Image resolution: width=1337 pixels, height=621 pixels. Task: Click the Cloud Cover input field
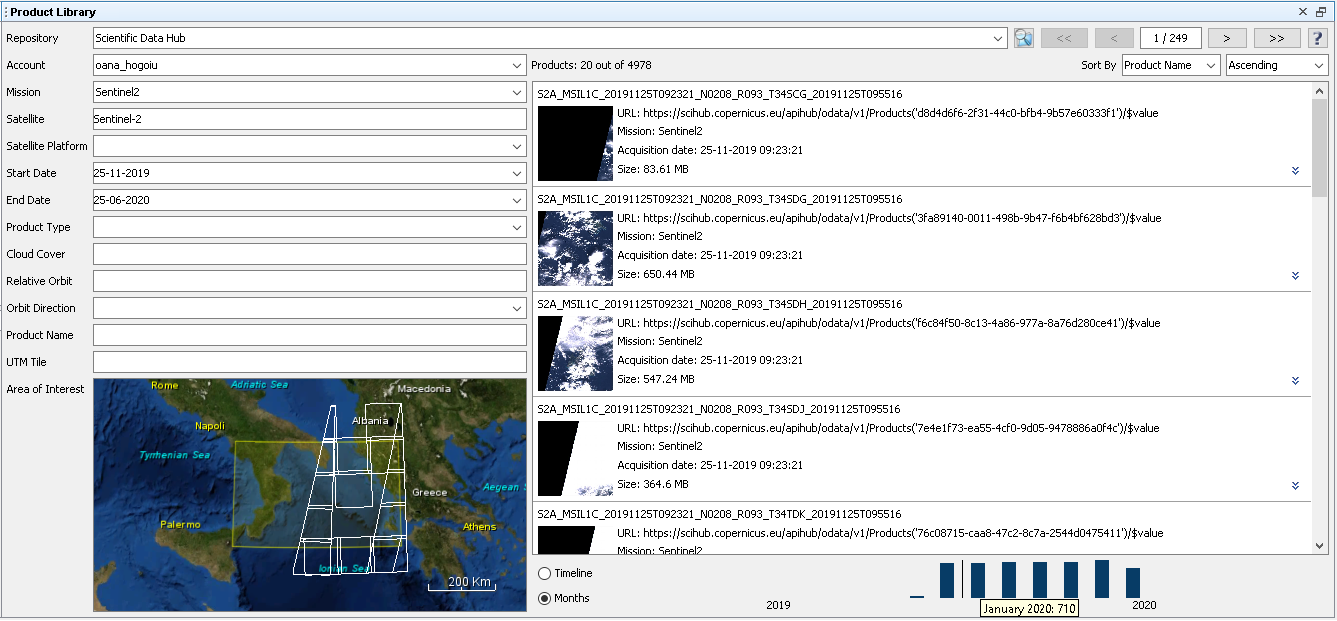(309, 254)
